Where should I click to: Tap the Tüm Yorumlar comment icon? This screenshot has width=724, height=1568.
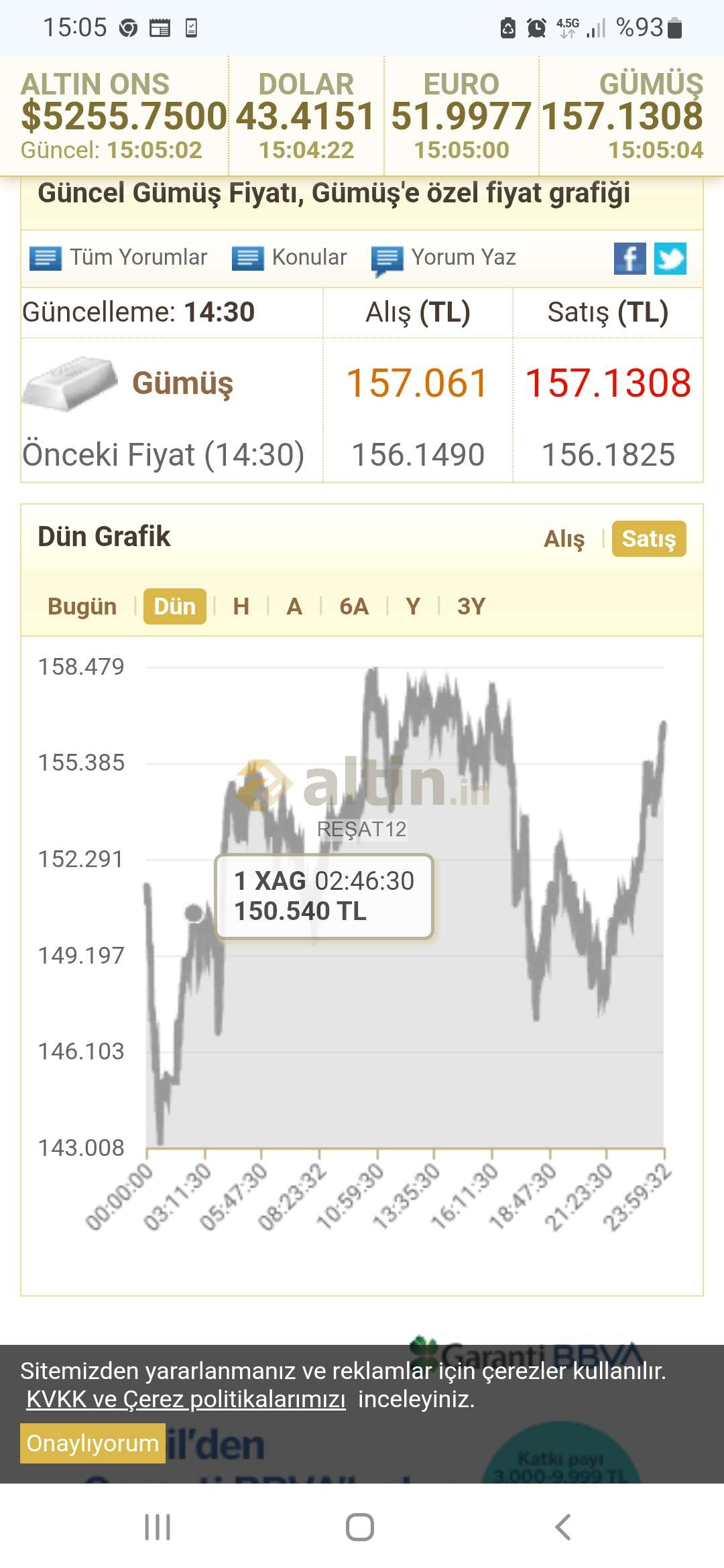pos(46,258)
